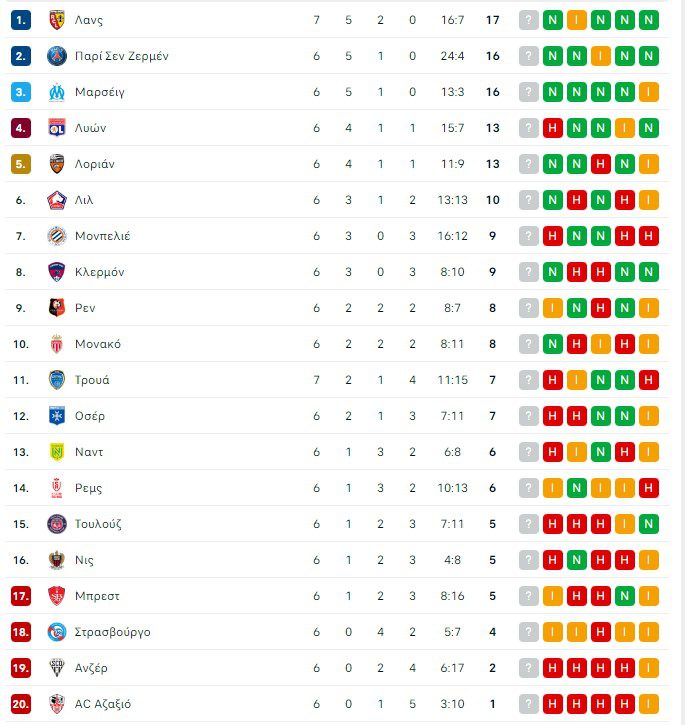
Task: Open the Μονπελιέ team link
Action: point(102,236)
